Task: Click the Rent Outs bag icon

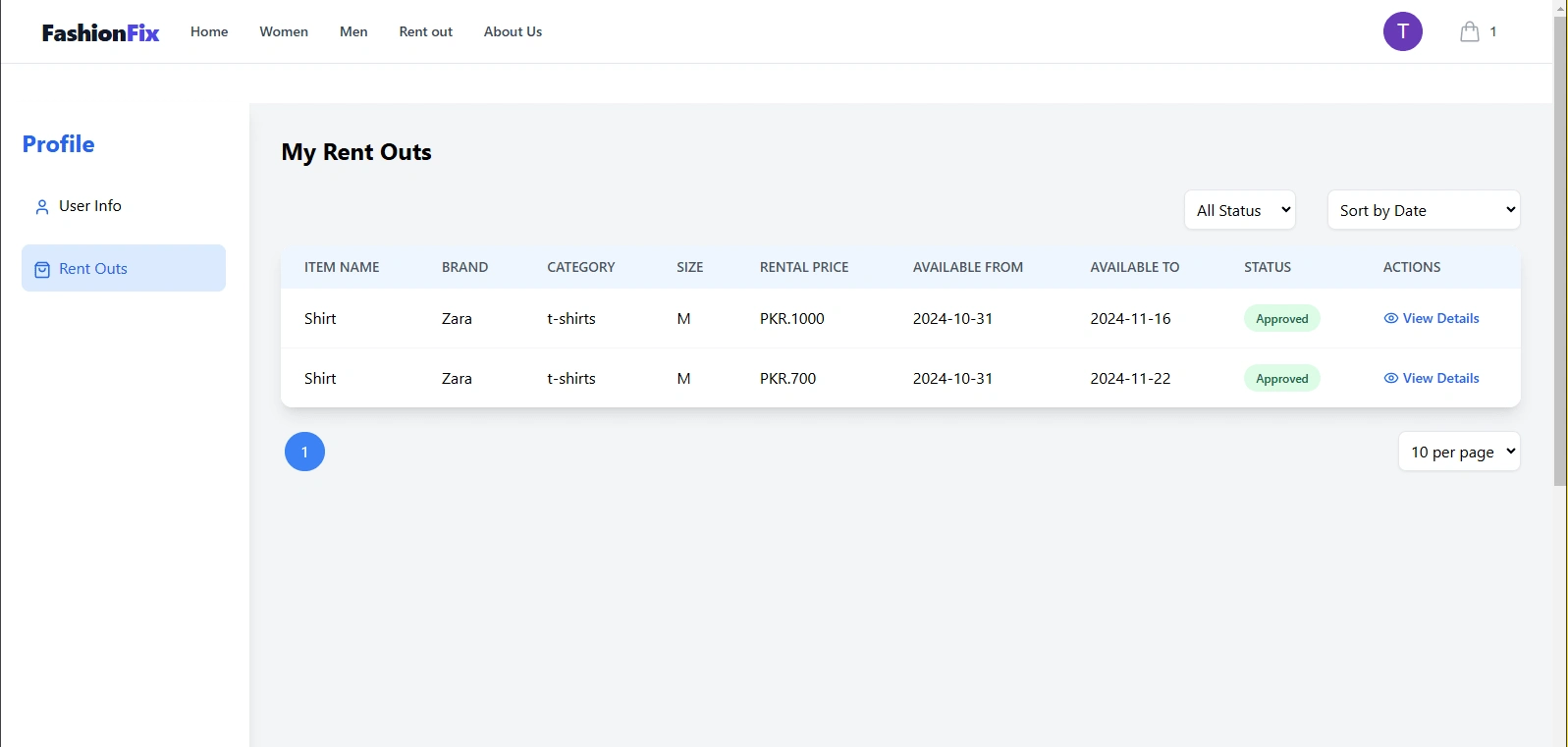Action: [x=42, y=270]
